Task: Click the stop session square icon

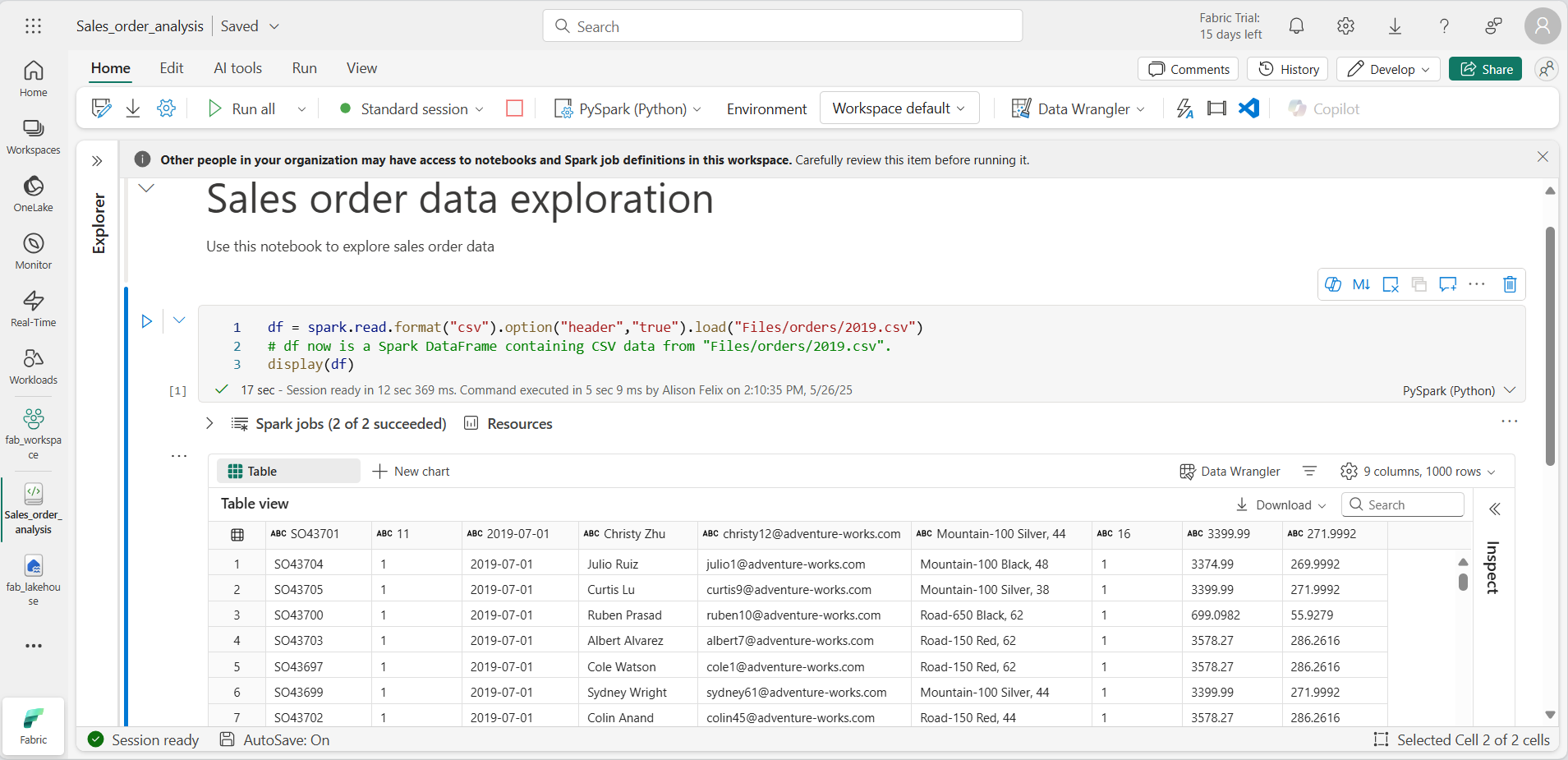Action: (x=514, y=108)
